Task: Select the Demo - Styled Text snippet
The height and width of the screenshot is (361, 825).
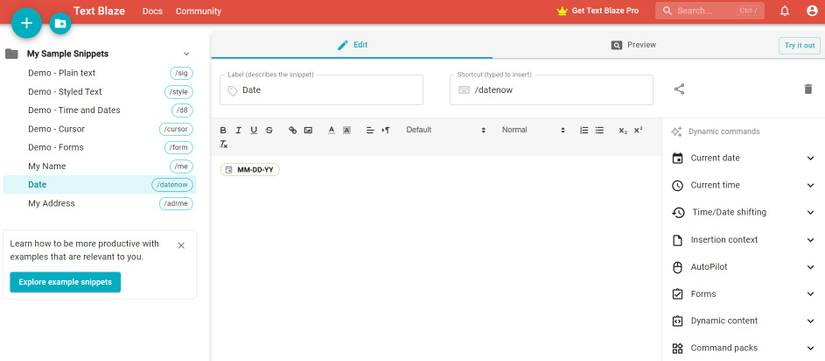Action: click(99, 92)
